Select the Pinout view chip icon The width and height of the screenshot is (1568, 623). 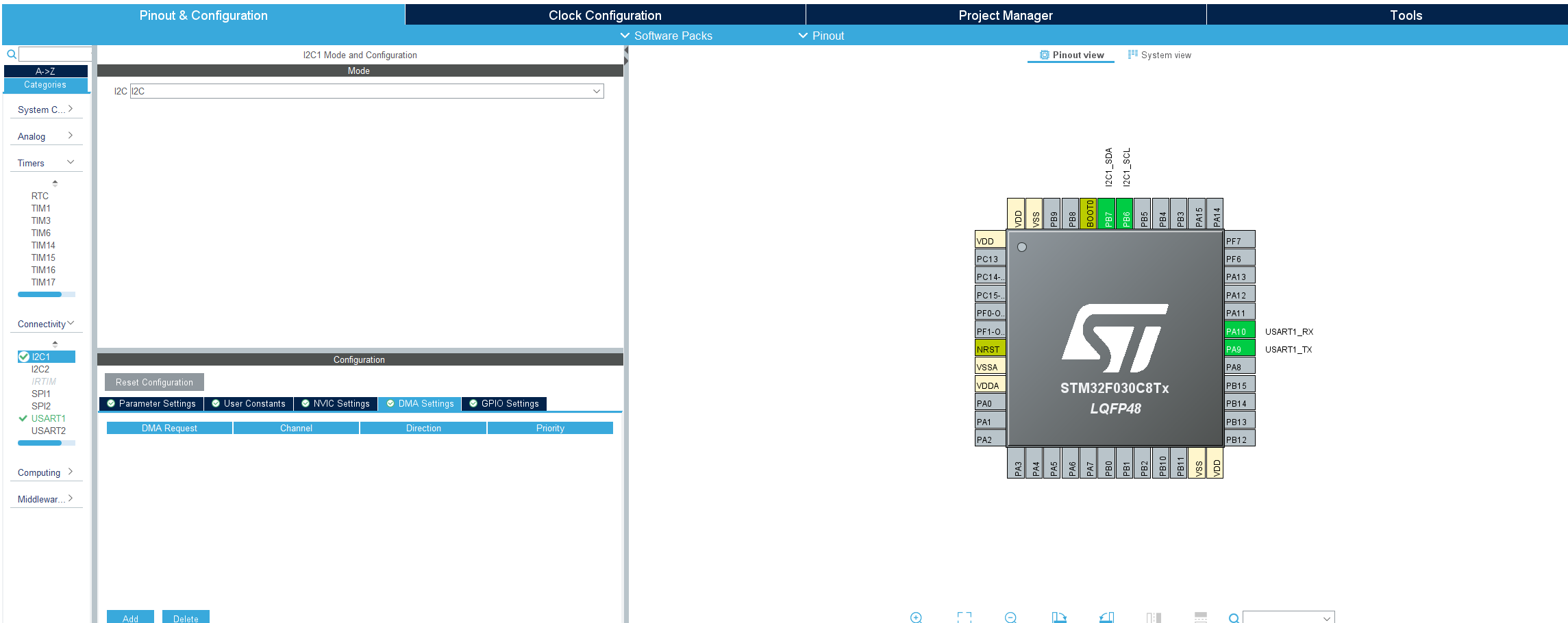point(1044,55)
